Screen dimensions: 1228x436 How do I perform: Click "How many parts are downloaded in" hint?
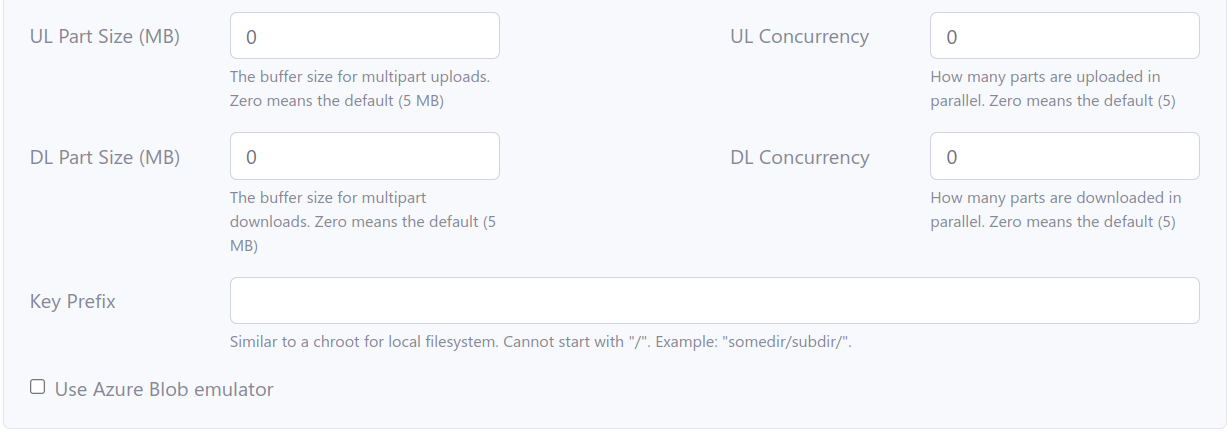1055,198
